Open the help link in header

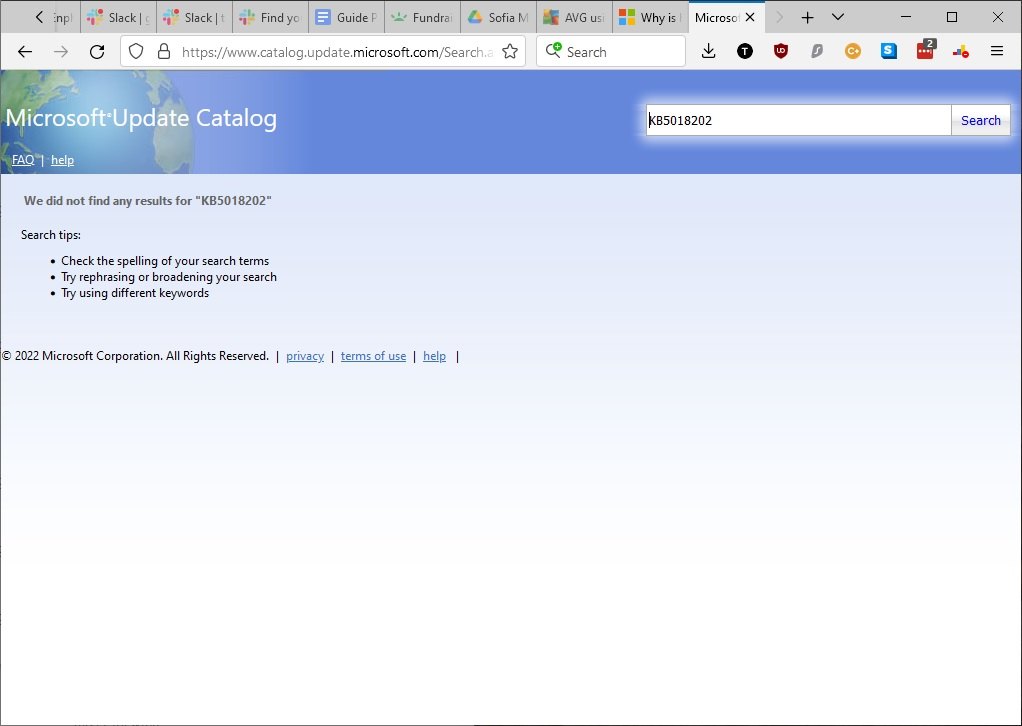[62, 160]
